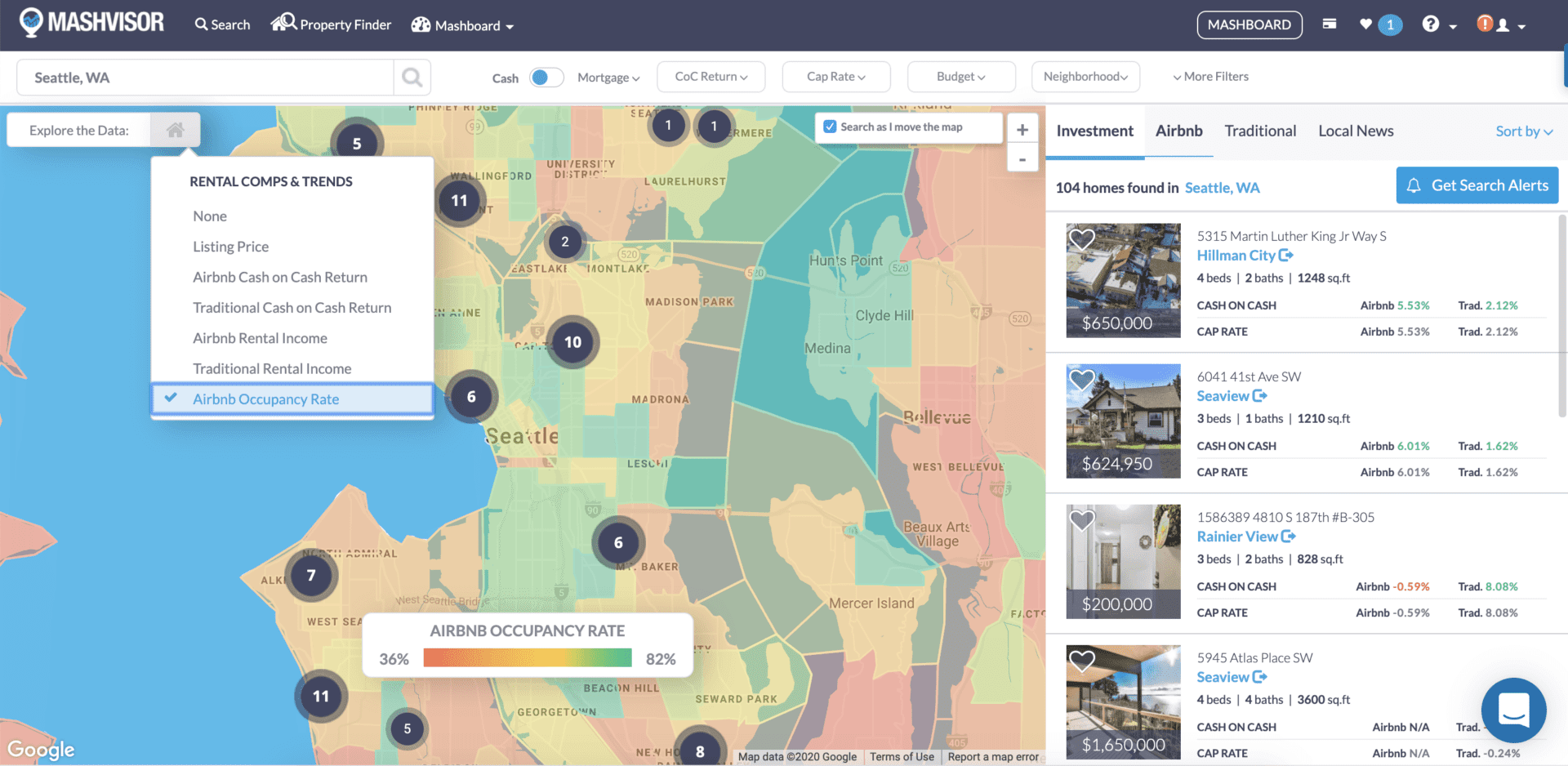Click the Mashvisor logo
This screenshot has height=766, width=1568.
pyautogui.click(x=90, y=23)
